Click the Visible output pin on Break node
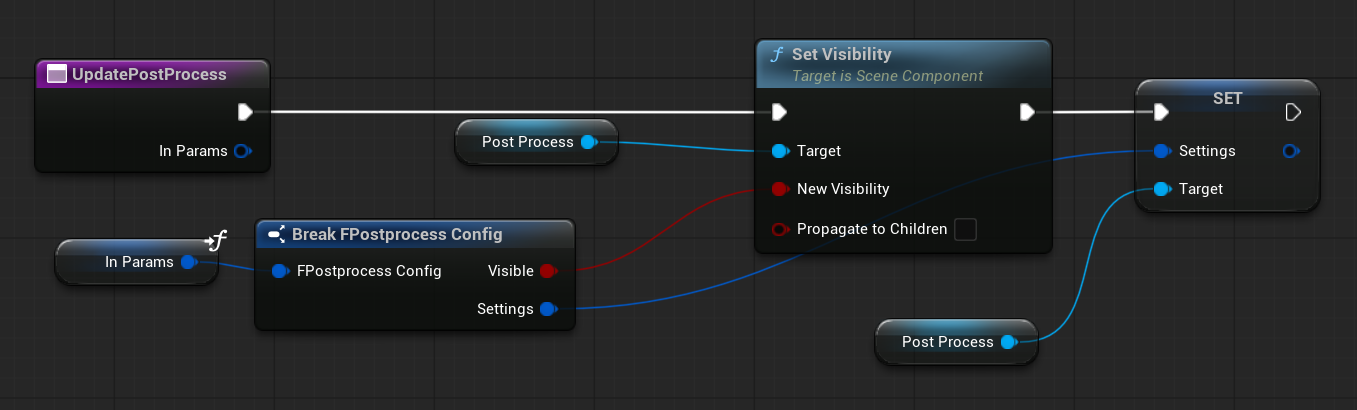Viewport: 1357px width, 410px height. (x=547, y=271)
